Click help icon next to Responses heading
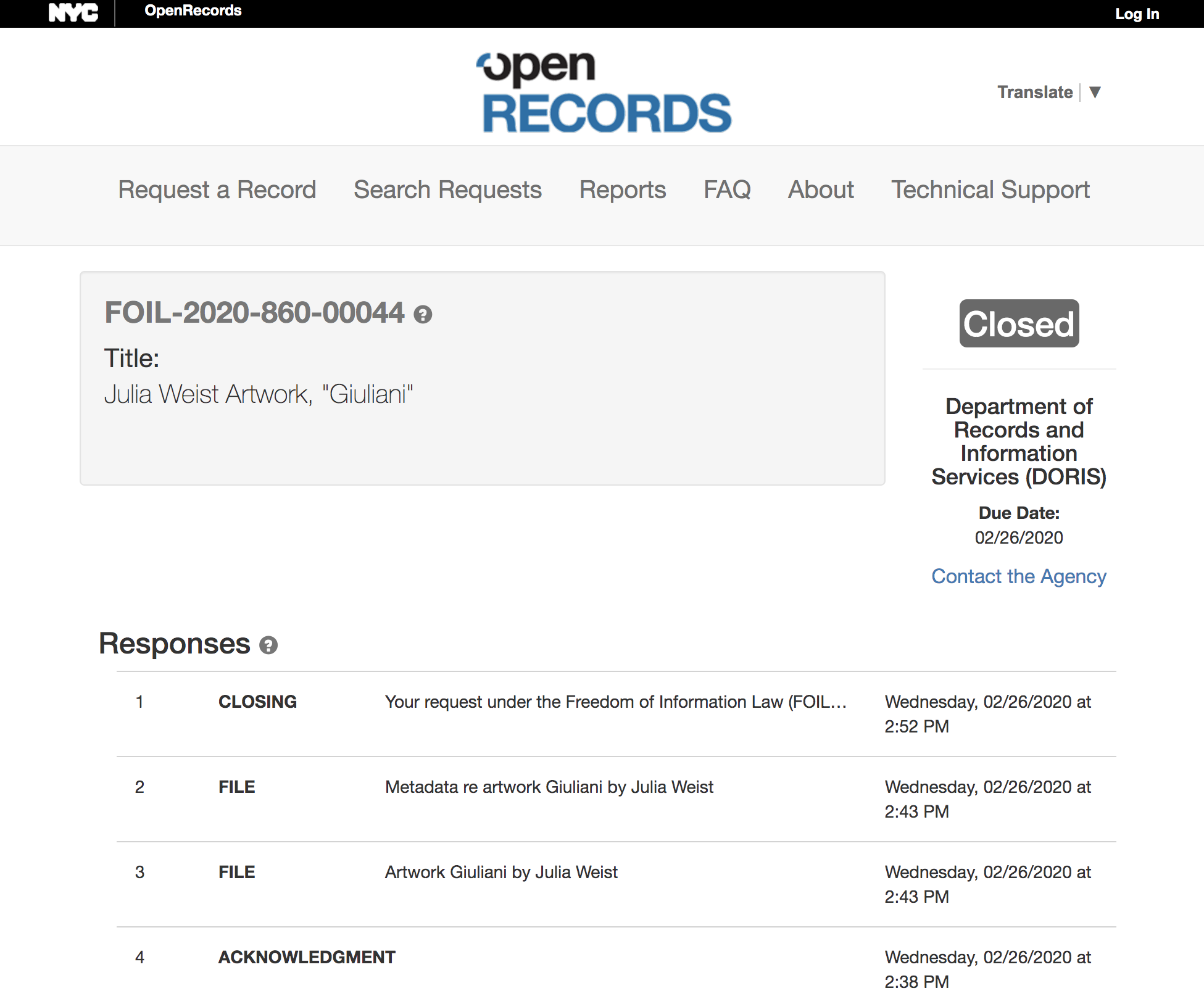The width and height of the screenshot is (1204, 1004). tap(268, 645)
